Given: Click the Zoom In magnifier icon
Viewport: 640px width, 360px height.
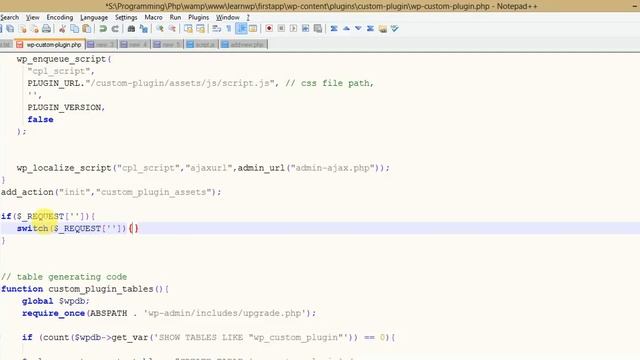Looking at the screenshot, I should (160, 29).
